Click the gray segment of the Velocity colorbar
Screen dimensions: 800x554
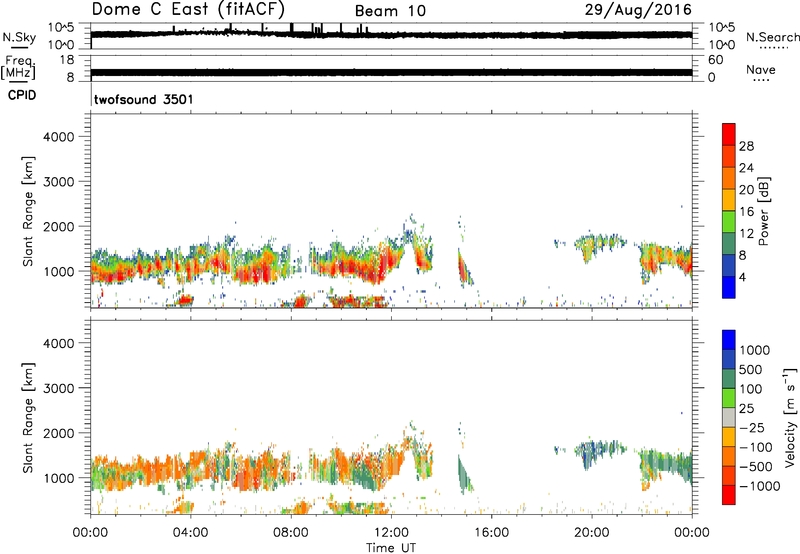(x=729, y=417)
